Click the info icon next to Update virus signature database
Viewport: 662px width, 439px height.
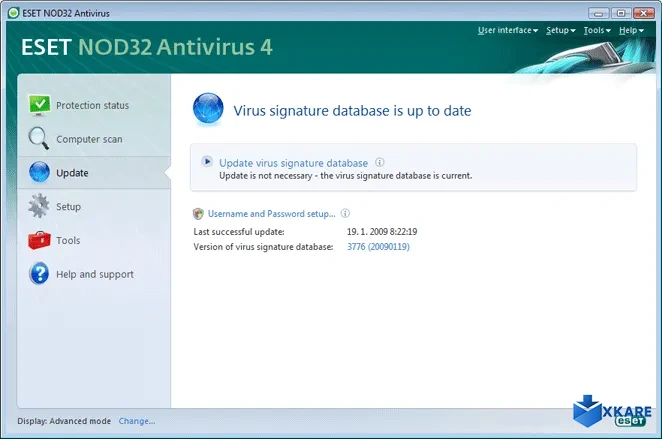380,162
